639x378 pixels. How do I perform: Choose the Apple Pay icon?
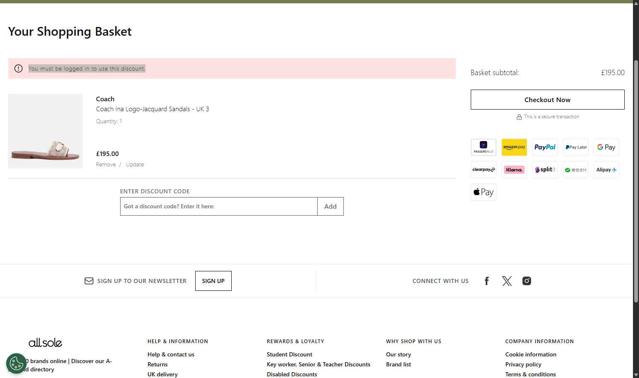coord(483,192)
